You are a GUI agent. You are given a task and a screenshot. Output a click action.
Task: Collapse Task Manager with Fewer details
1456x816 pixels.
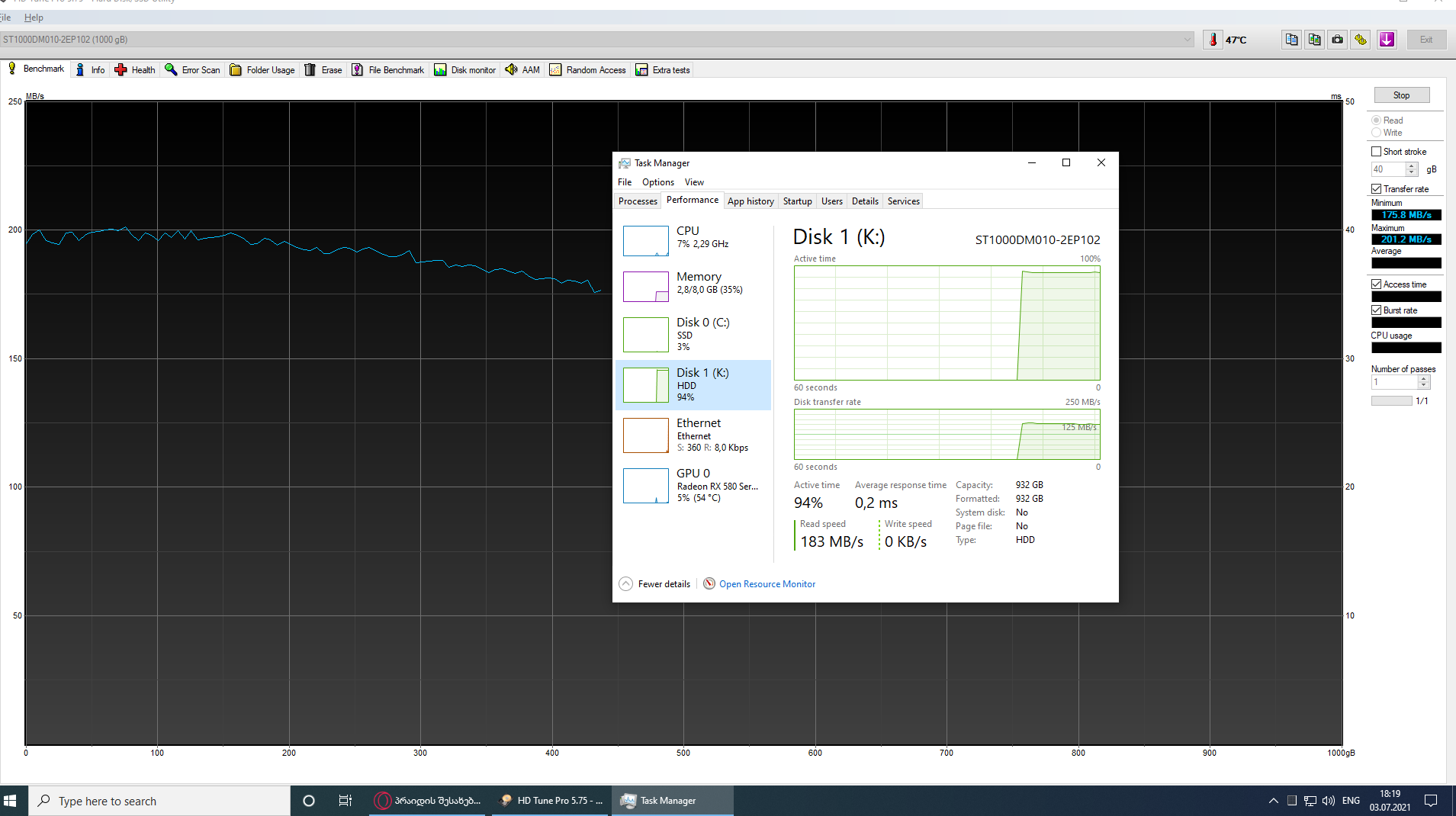pos(655,584)
